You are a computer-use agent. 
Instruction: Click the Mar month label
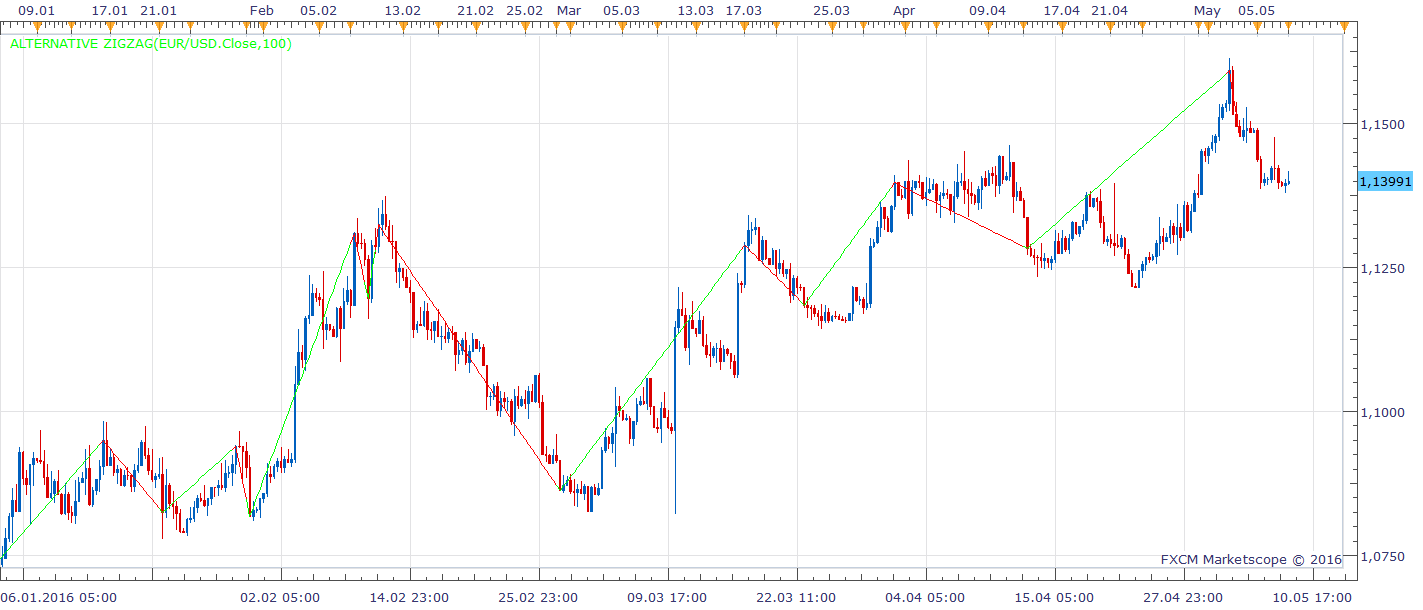pos(568,9)
